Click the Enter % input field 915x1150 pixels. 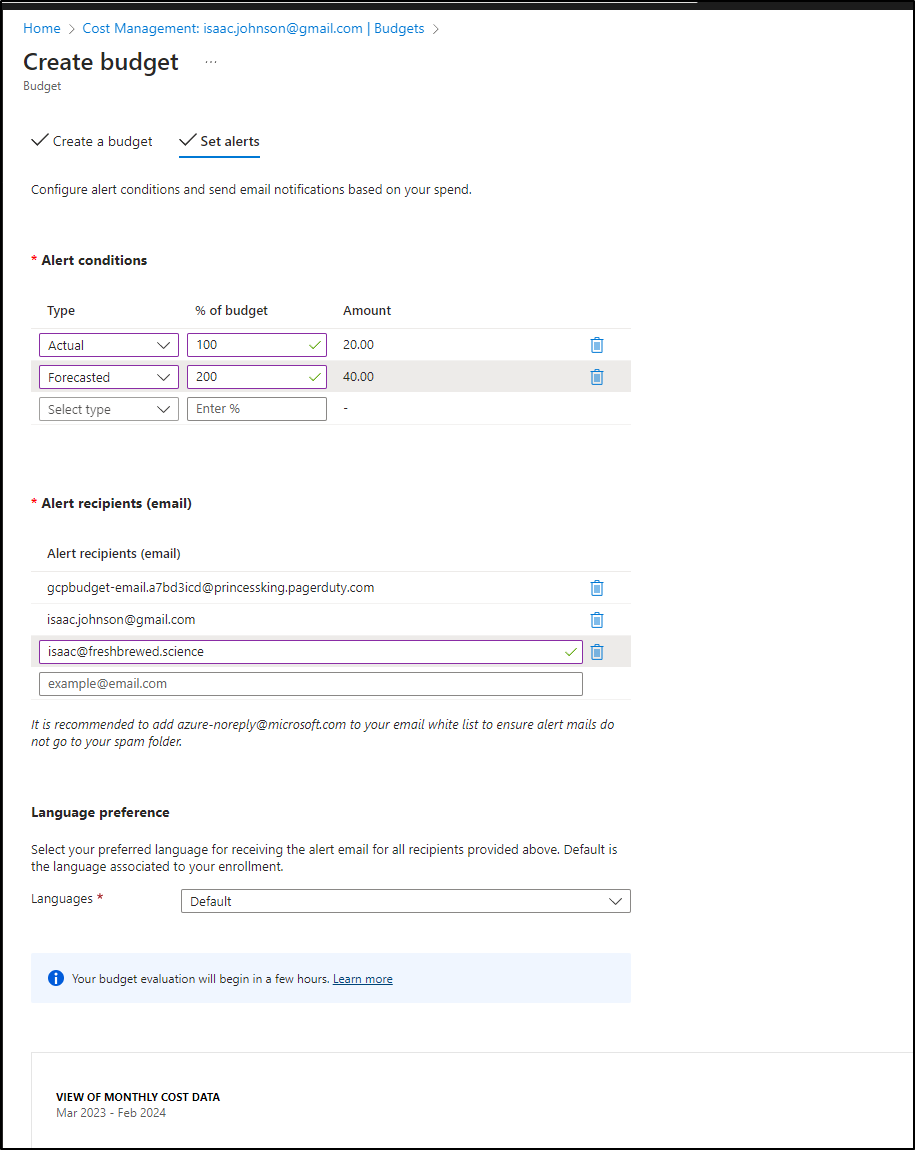coord(257,409)
